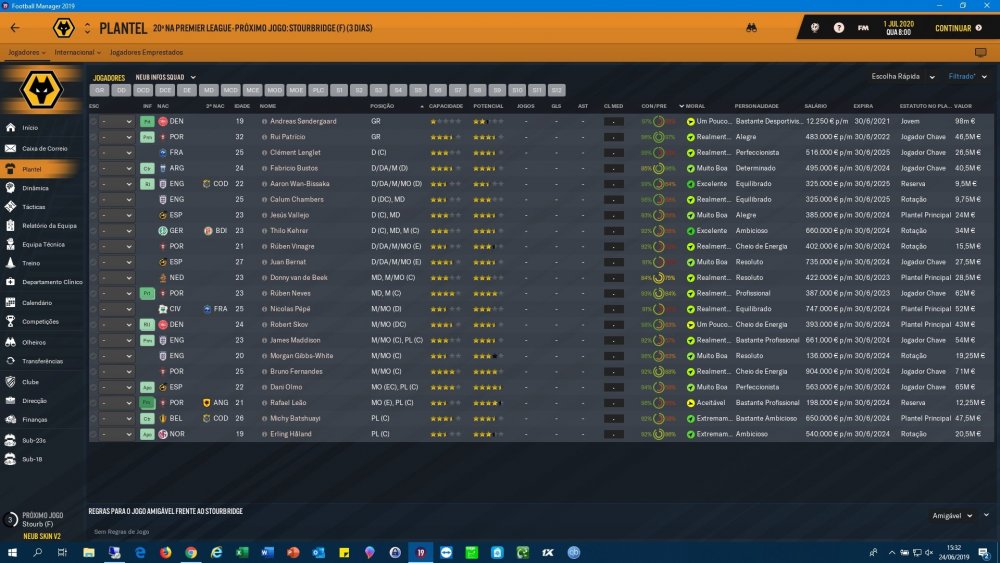Open Firefox from the taskbar
1000x563 pixels.
[165, 552]
